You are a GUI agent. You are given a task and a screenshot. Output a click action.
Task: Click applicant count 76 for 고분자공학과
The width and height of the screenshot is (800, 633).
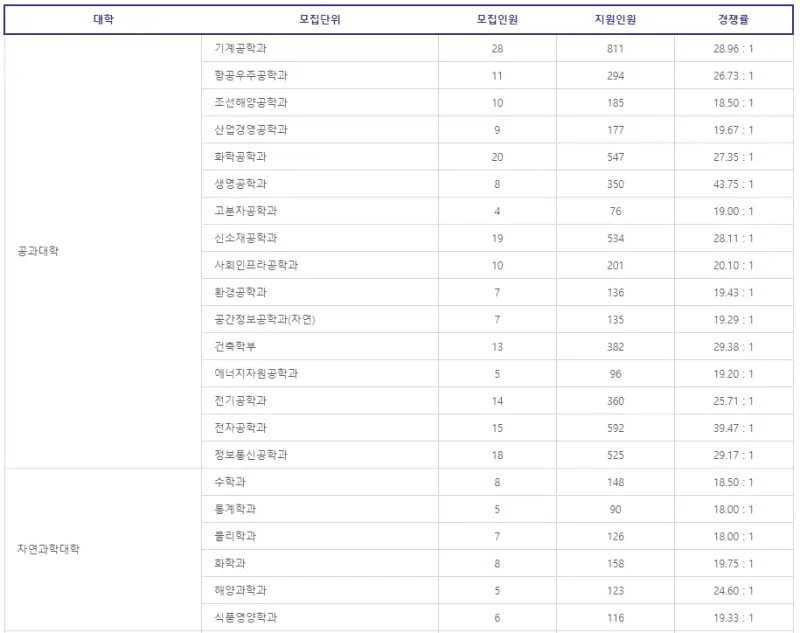pyautogui.click(x=615, y=211)
